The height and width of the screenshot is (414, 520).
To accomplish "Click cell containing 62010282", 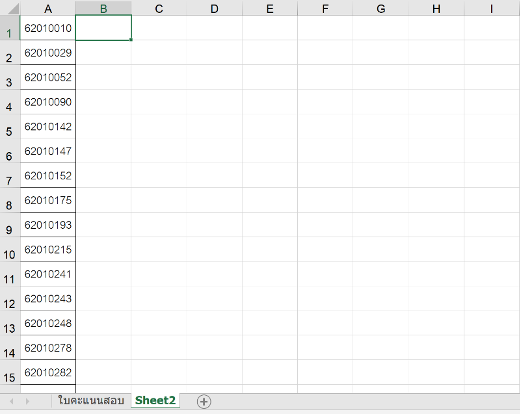I will click(48, 372).
